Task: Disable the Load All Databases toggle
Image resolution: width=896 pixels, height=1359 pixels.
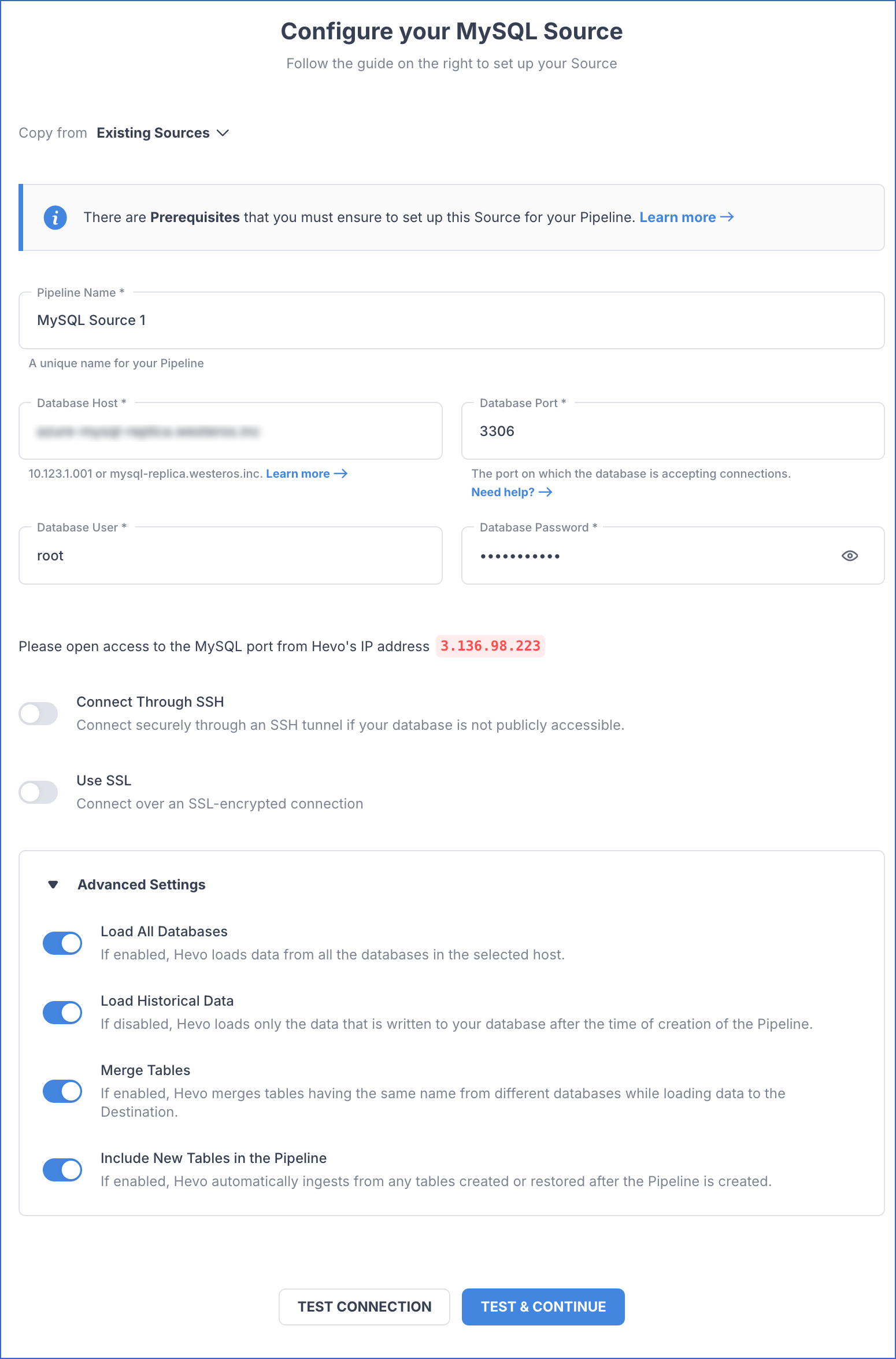Action: click(x=62, y=943)
